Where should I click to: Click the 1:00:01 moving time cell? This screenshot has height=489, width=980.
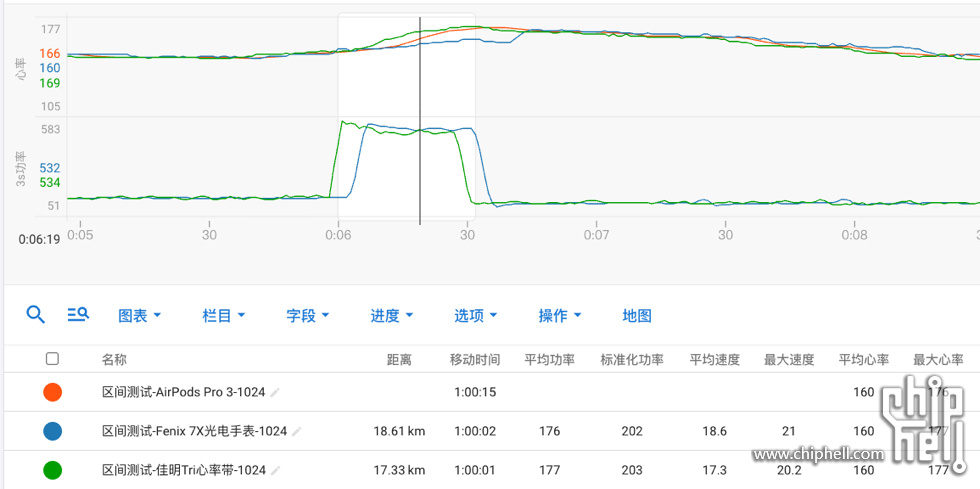pyautogui.click(x=475, y=470)
